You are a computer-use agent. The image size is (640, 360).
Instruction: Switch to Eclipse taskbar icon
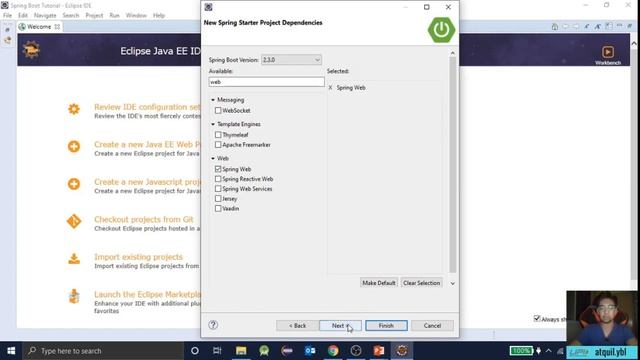click(x=402, y=351)
